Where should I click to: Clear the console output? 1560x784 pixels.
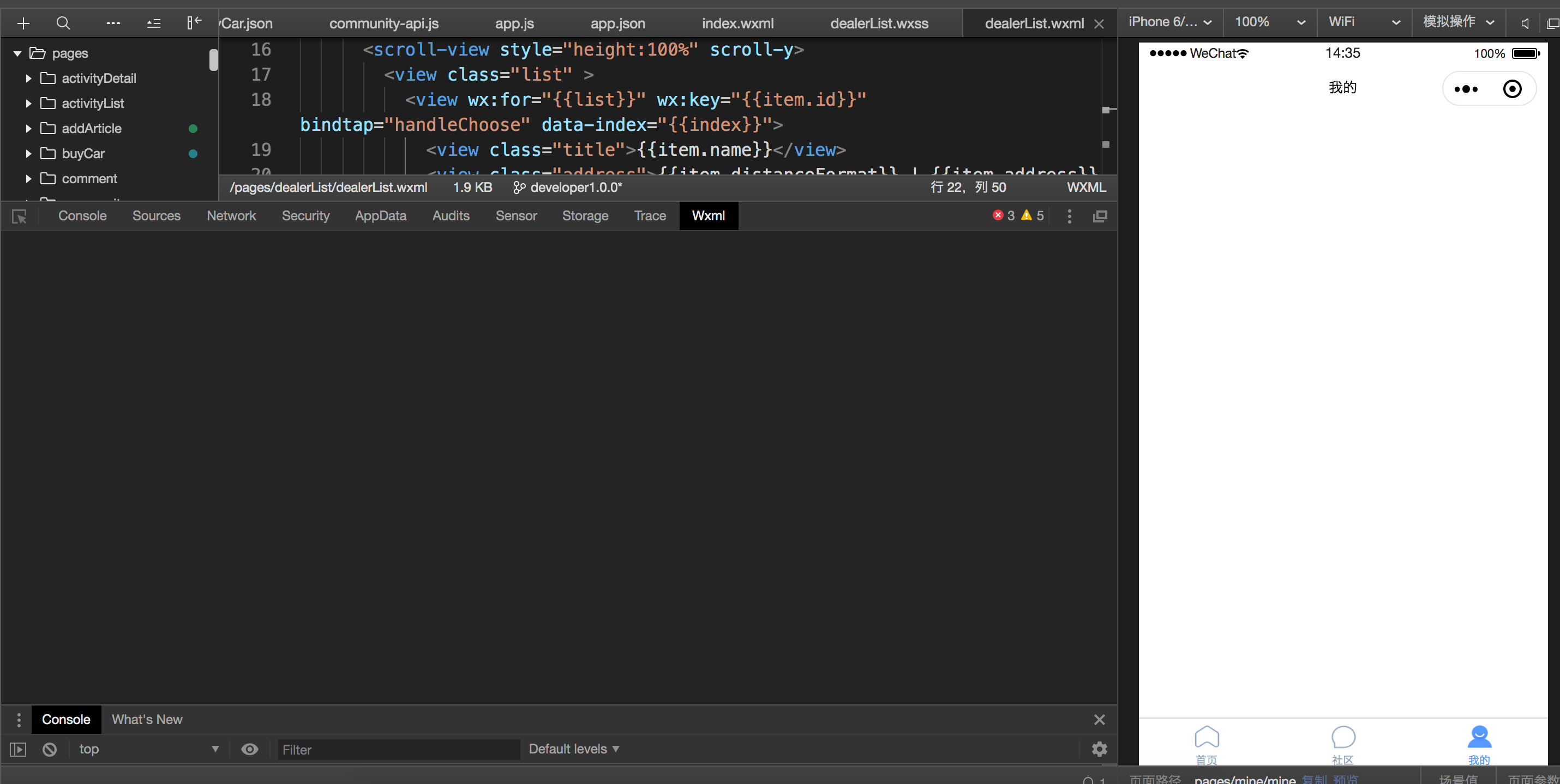50,750
